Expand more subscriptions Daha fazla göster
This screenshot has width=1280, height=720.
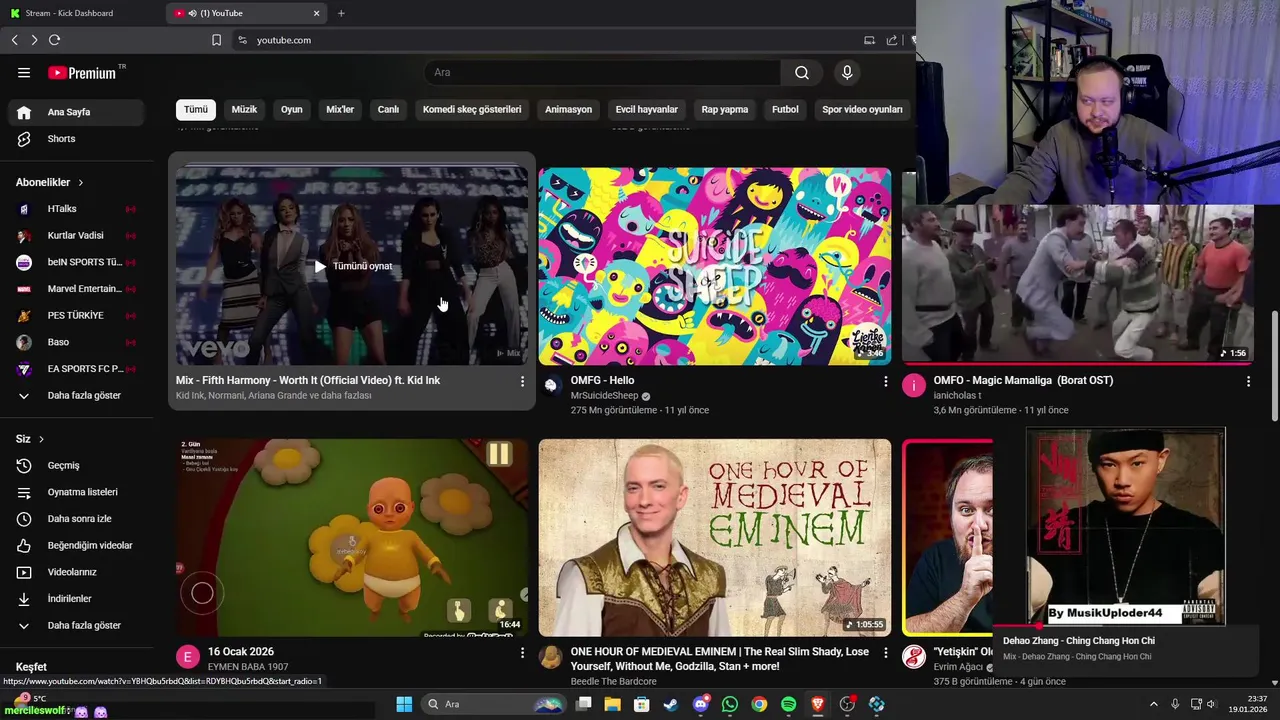click(76, 395)
